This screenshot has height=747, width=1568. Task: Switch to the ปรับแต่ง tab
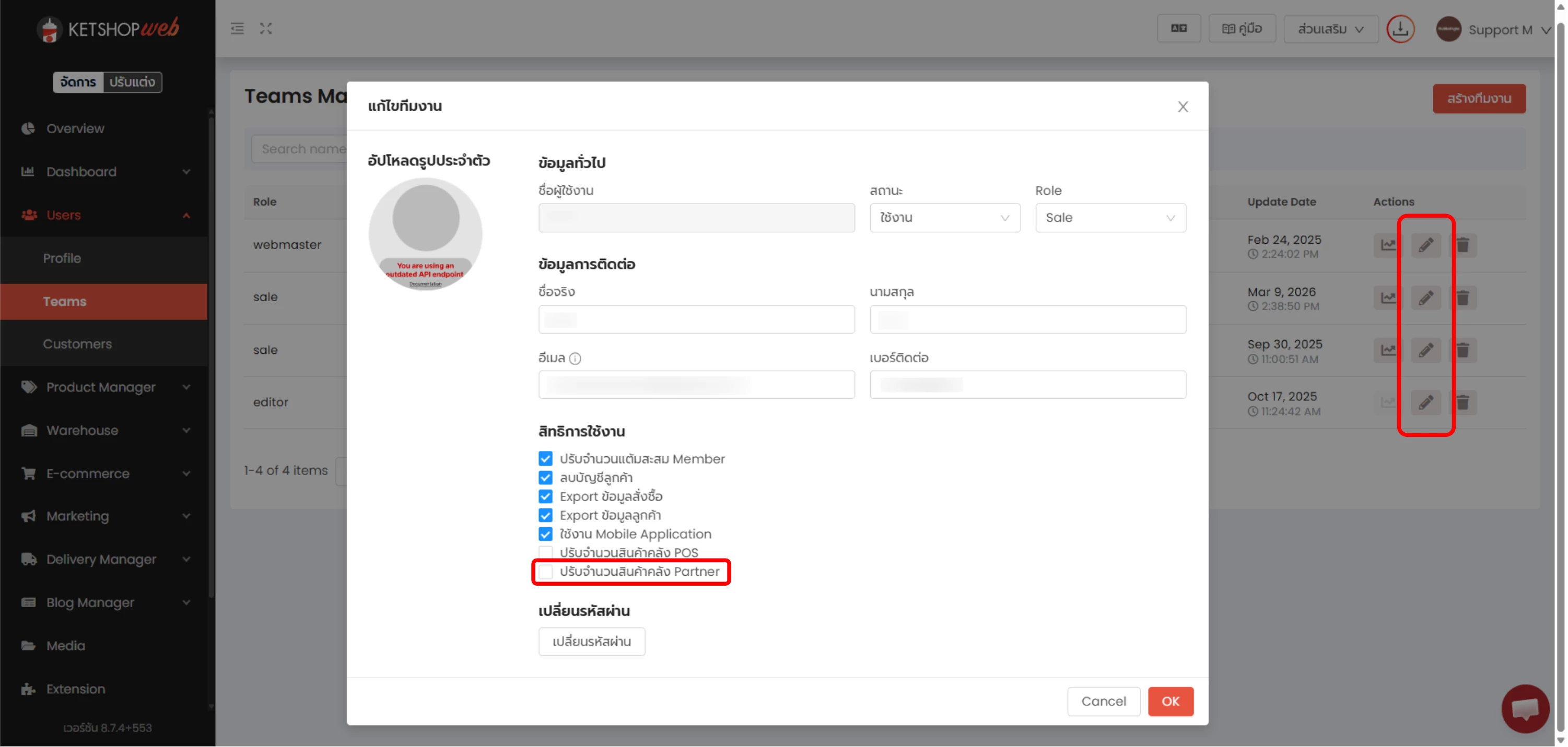tap(132, 82)
